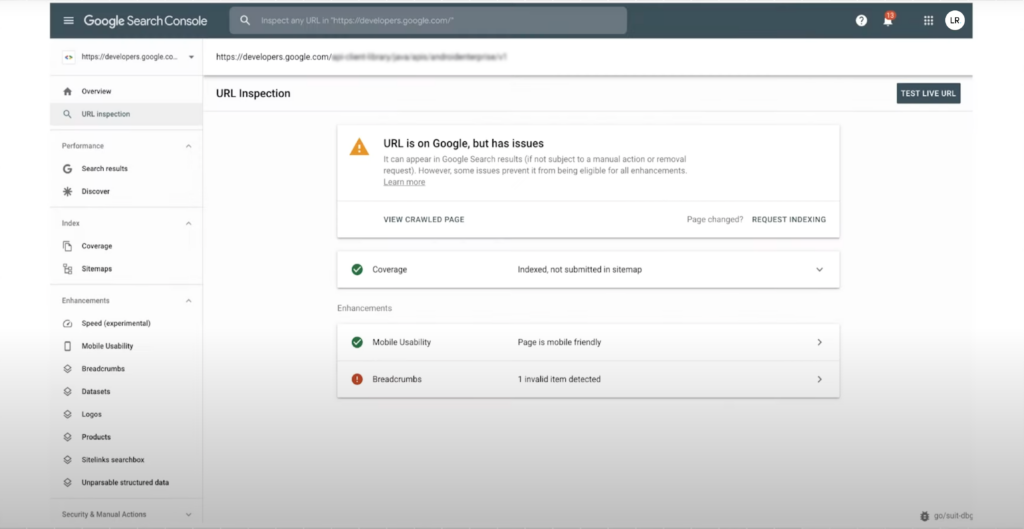Open Unparsable structured data report
Screen dimensions: 1024x529
[x=126, y=483]
